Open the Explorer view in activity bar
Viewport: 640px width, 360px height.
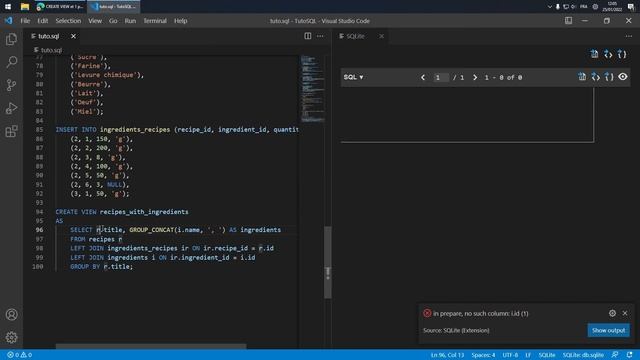pos(11,39)
